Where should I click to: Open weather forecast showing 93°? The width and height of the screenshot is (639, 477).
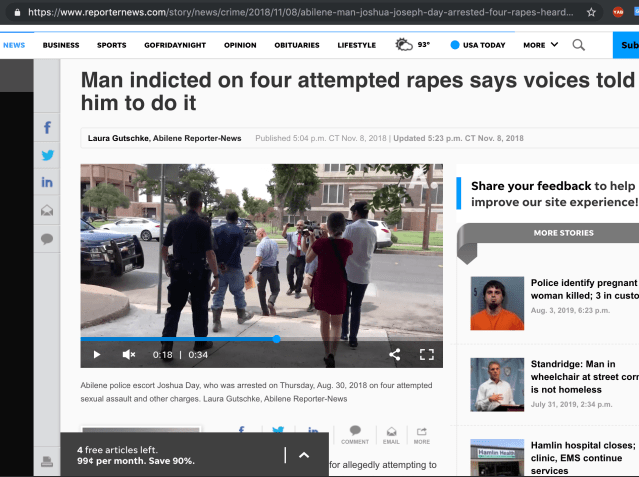(x=412, y=44)
